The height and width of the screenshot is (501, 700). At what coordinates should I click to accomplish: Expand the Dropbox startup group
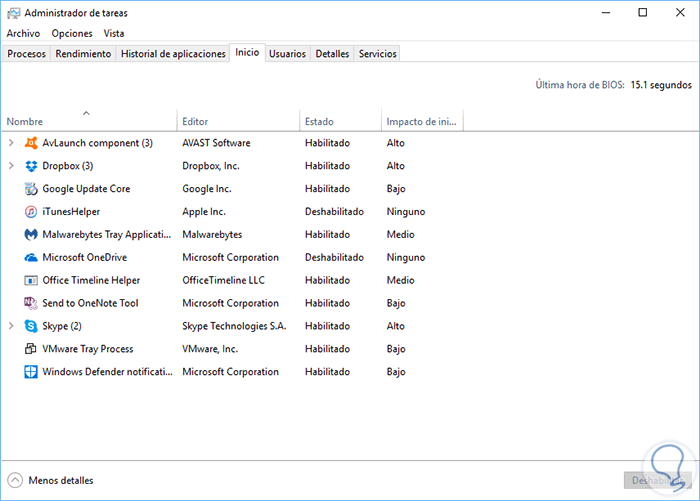[11, 166]
